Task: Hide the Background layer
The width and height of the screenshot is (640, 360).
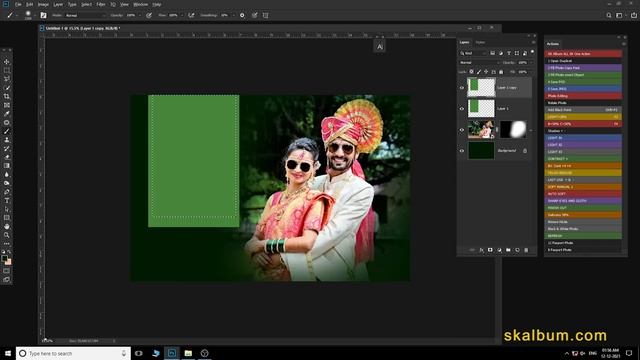Action: [x=462, y=151]
